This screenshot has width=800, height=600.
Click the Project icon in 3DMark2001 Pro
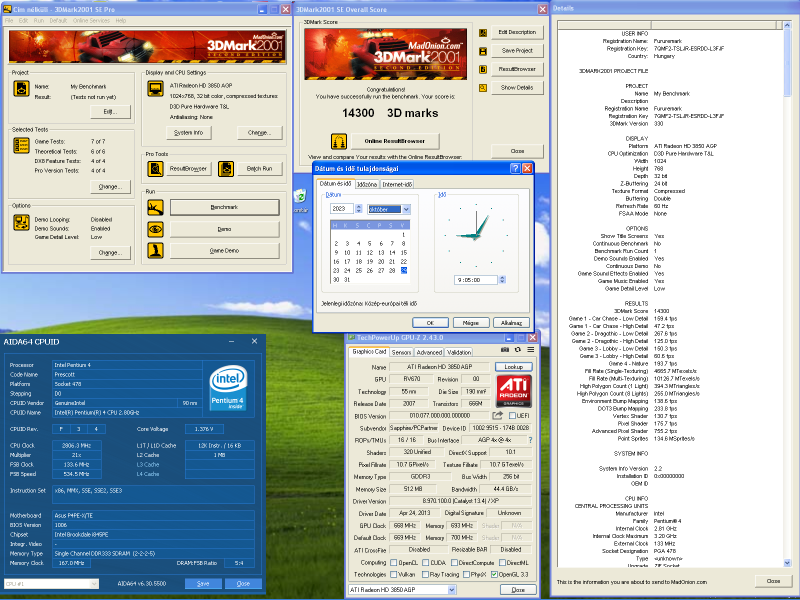point(21,89)
